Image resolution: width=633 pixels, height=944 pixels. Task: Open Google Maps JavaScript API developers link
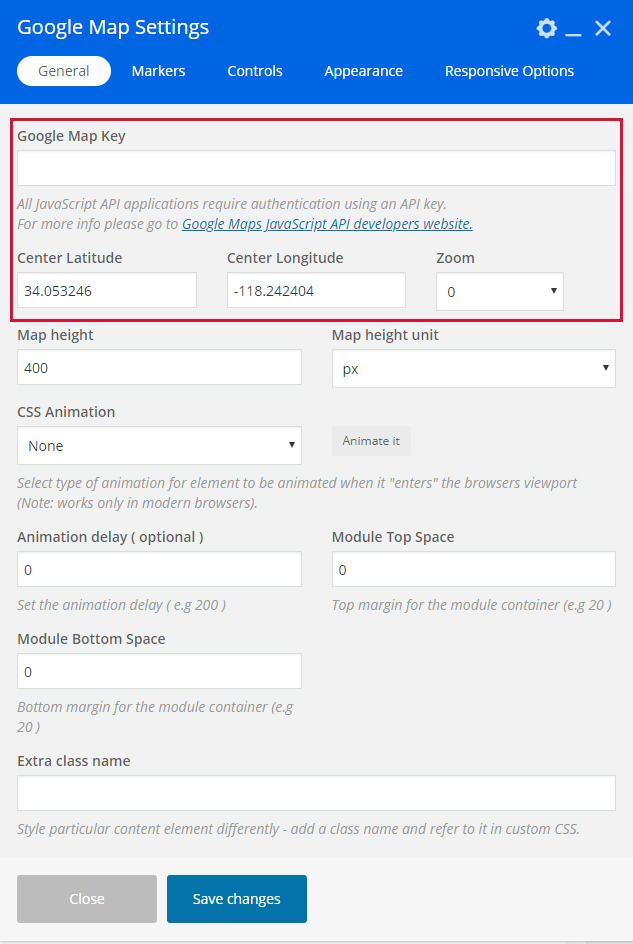click(x=327, y=224)
